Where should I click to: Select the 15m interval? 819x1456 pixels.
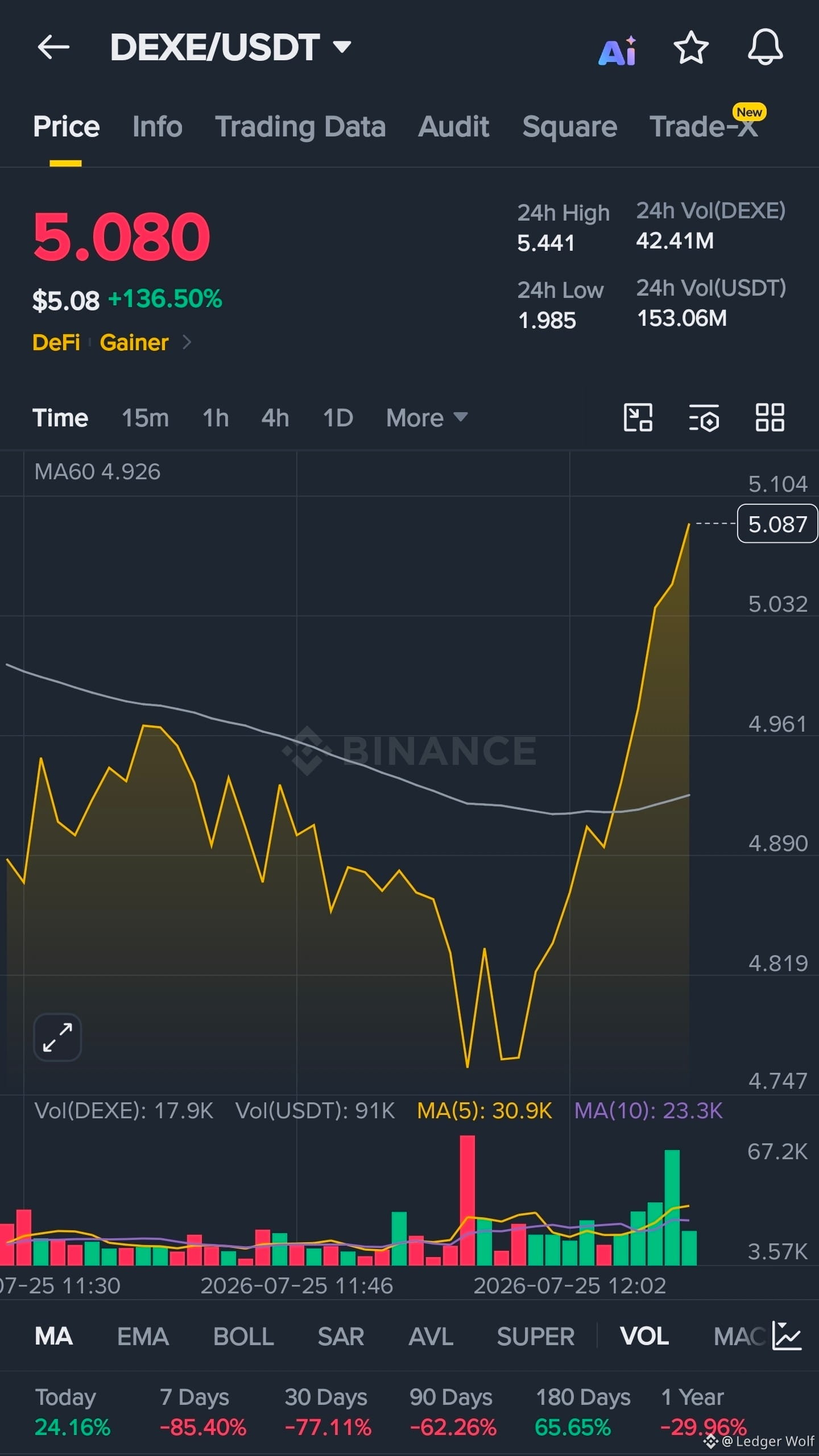pos(145,418)
